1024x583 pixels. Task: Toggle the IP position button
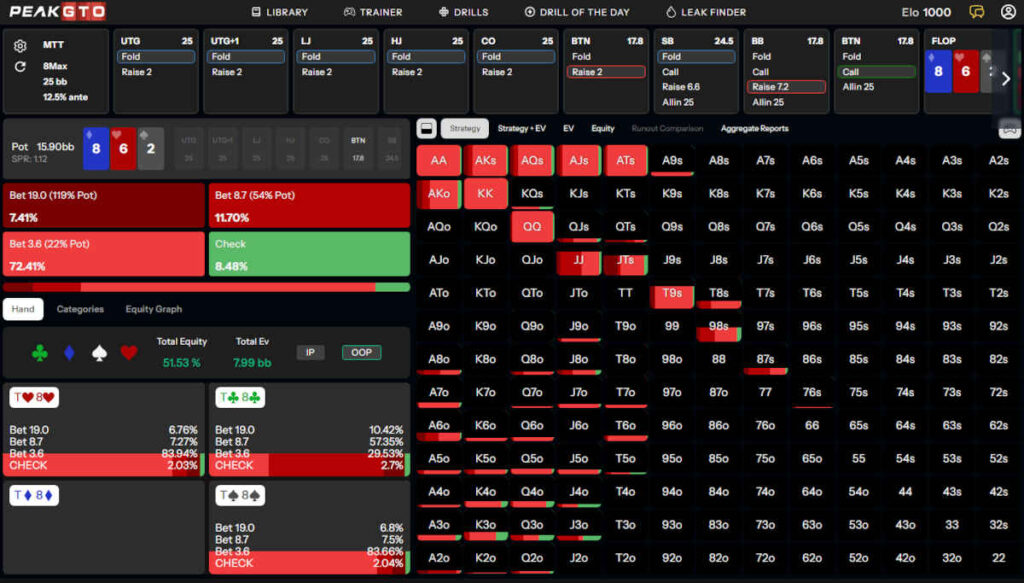coord(310,352)
